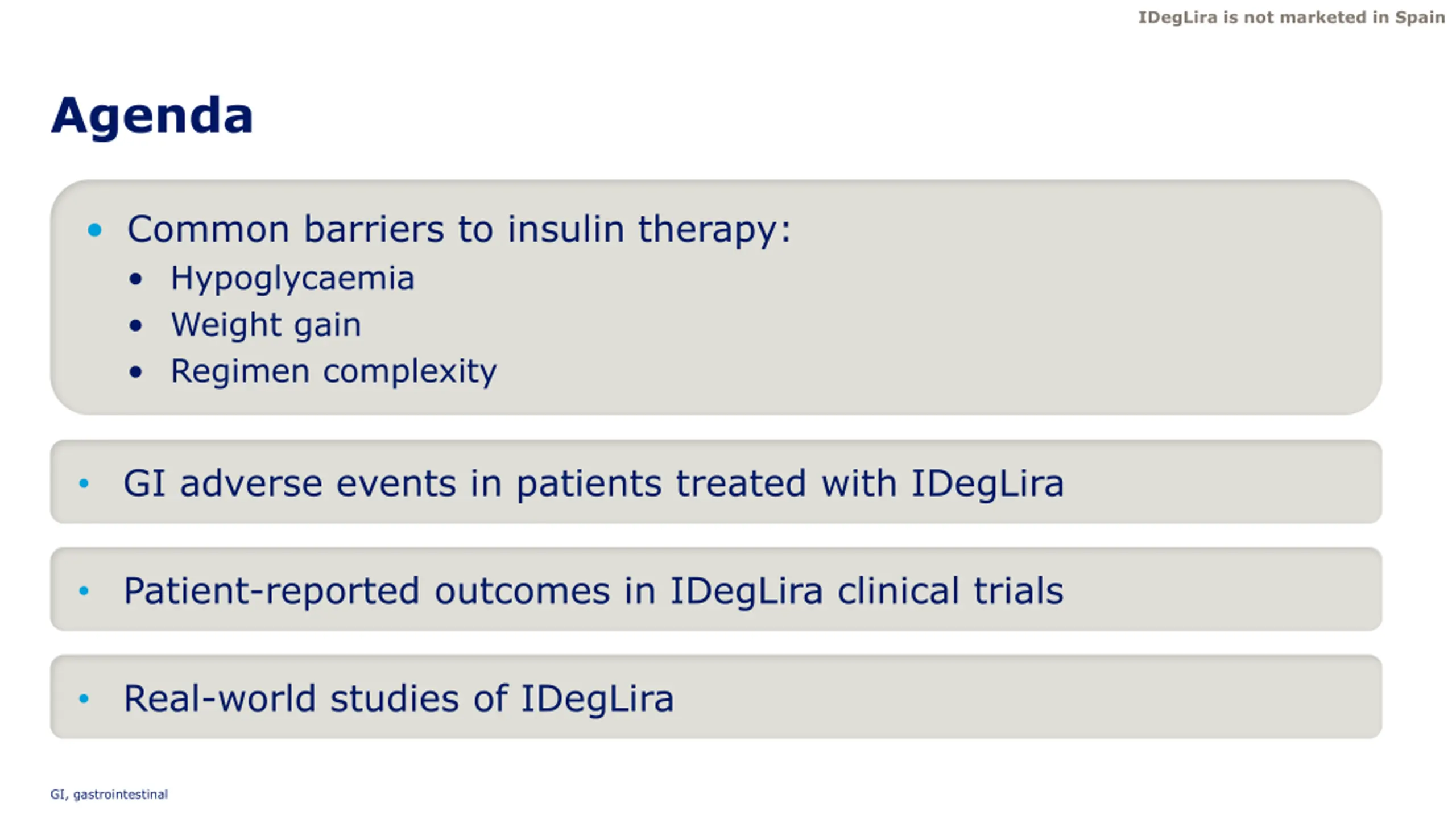Click cyan bullet beside 'Patient-reported outcomes'
This screenshot has height=819, width=1456.
coord(84,591)
